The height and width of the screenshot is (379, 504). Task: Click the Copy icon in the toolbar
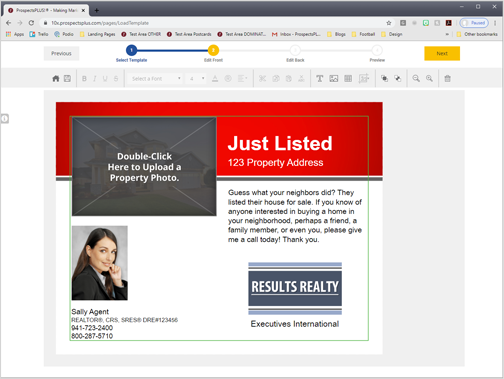[x=276, y=79]
